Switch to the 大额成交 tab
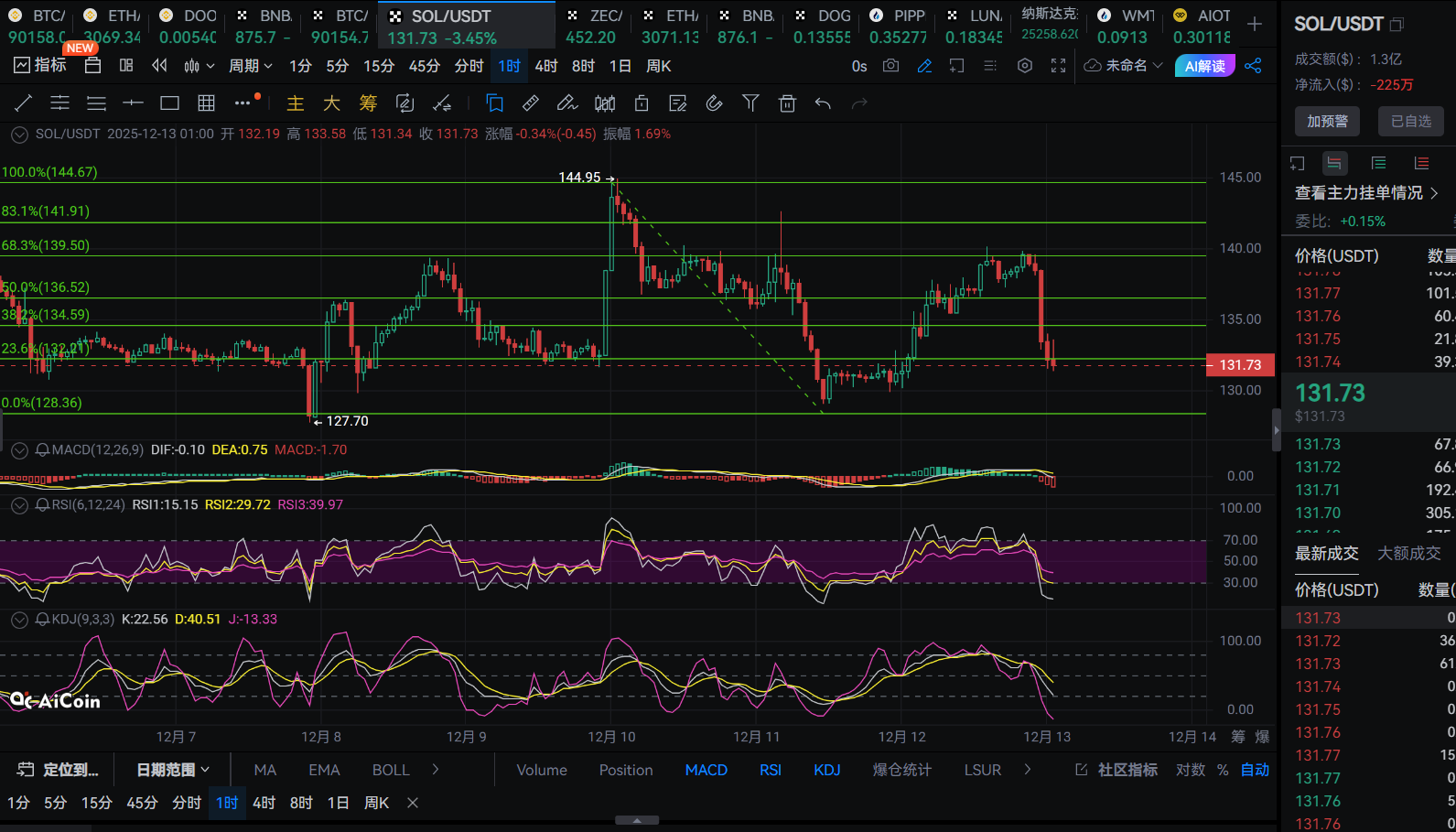 tap(1408, 553)
